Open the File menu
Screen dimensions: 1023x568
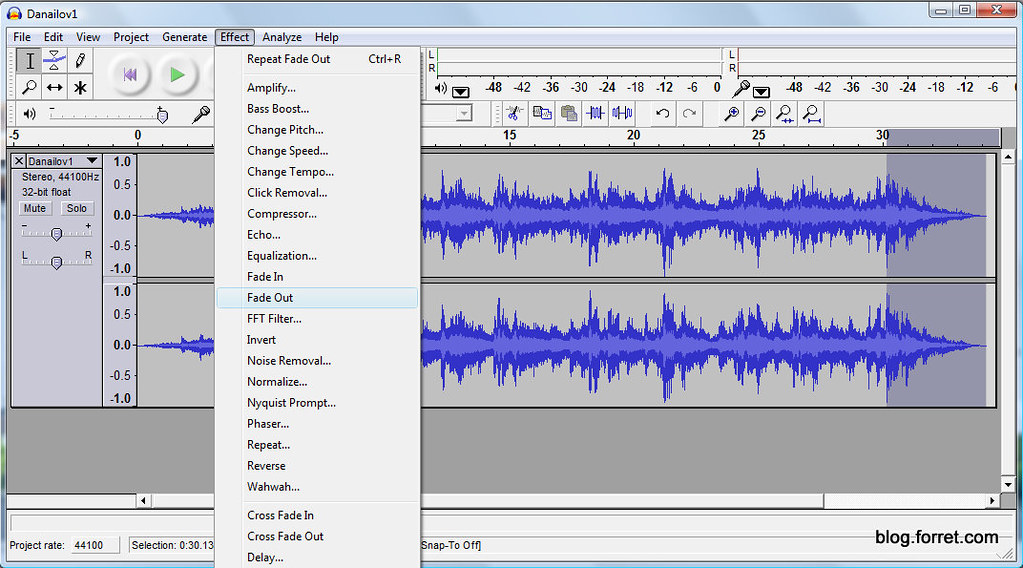pyautogui.click(x=22, y=37)
